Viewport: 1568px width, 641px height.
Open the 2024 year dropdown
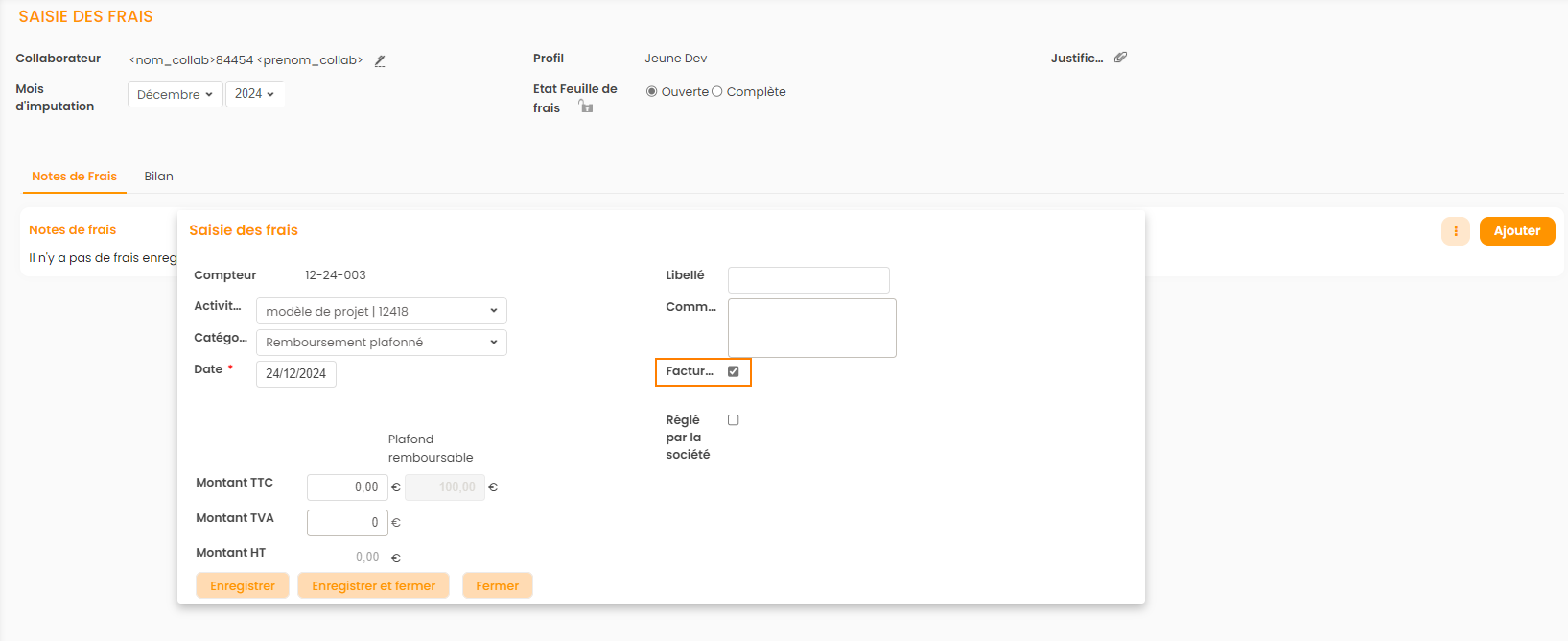[x=254, y=94]
